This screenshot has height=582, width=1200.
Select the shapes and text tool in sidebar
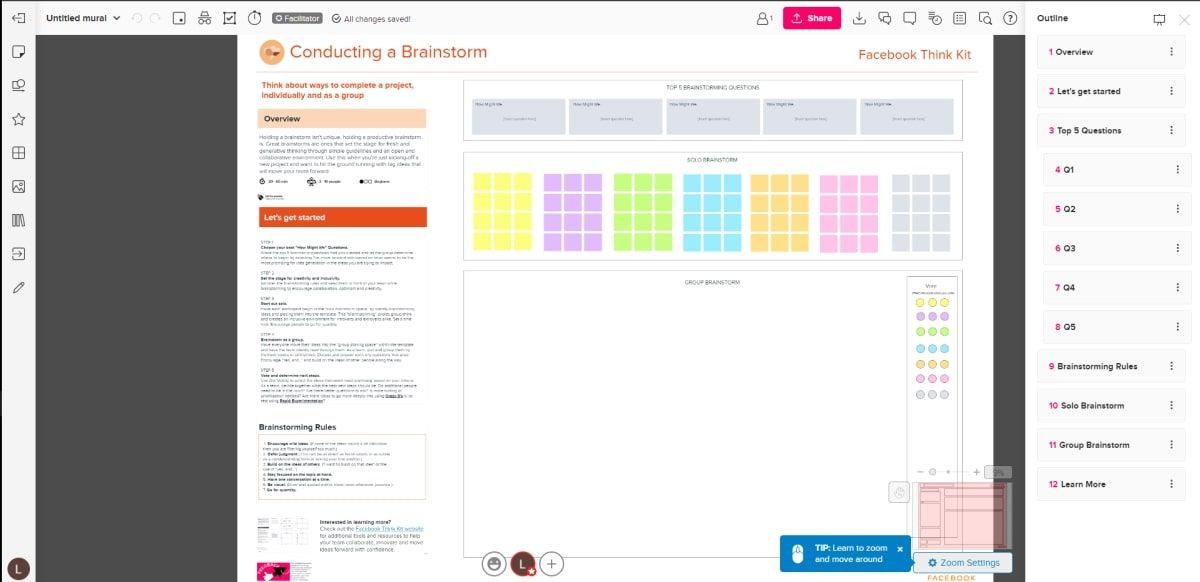(x=18, y=85)
